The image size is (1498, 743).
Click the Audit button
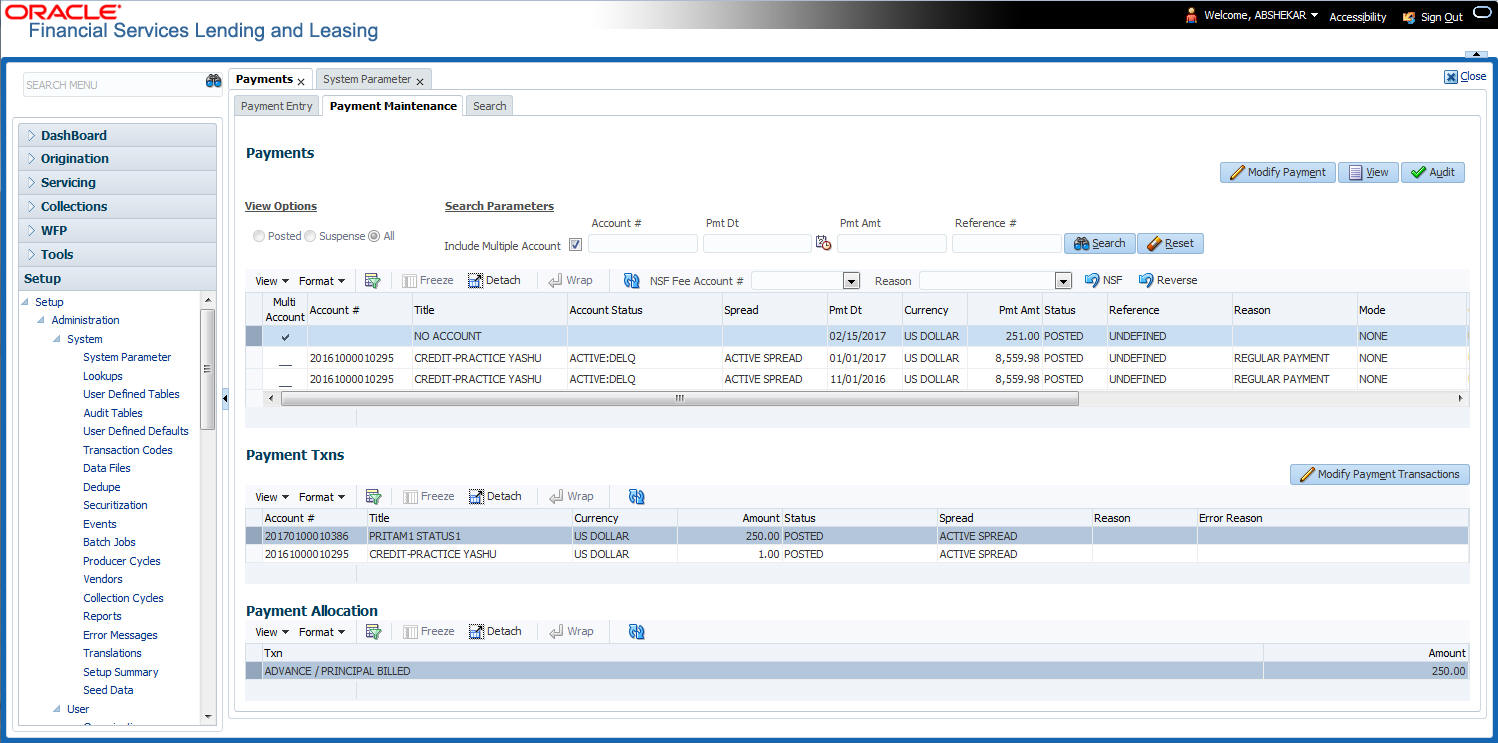click(x=1433, y=172)
